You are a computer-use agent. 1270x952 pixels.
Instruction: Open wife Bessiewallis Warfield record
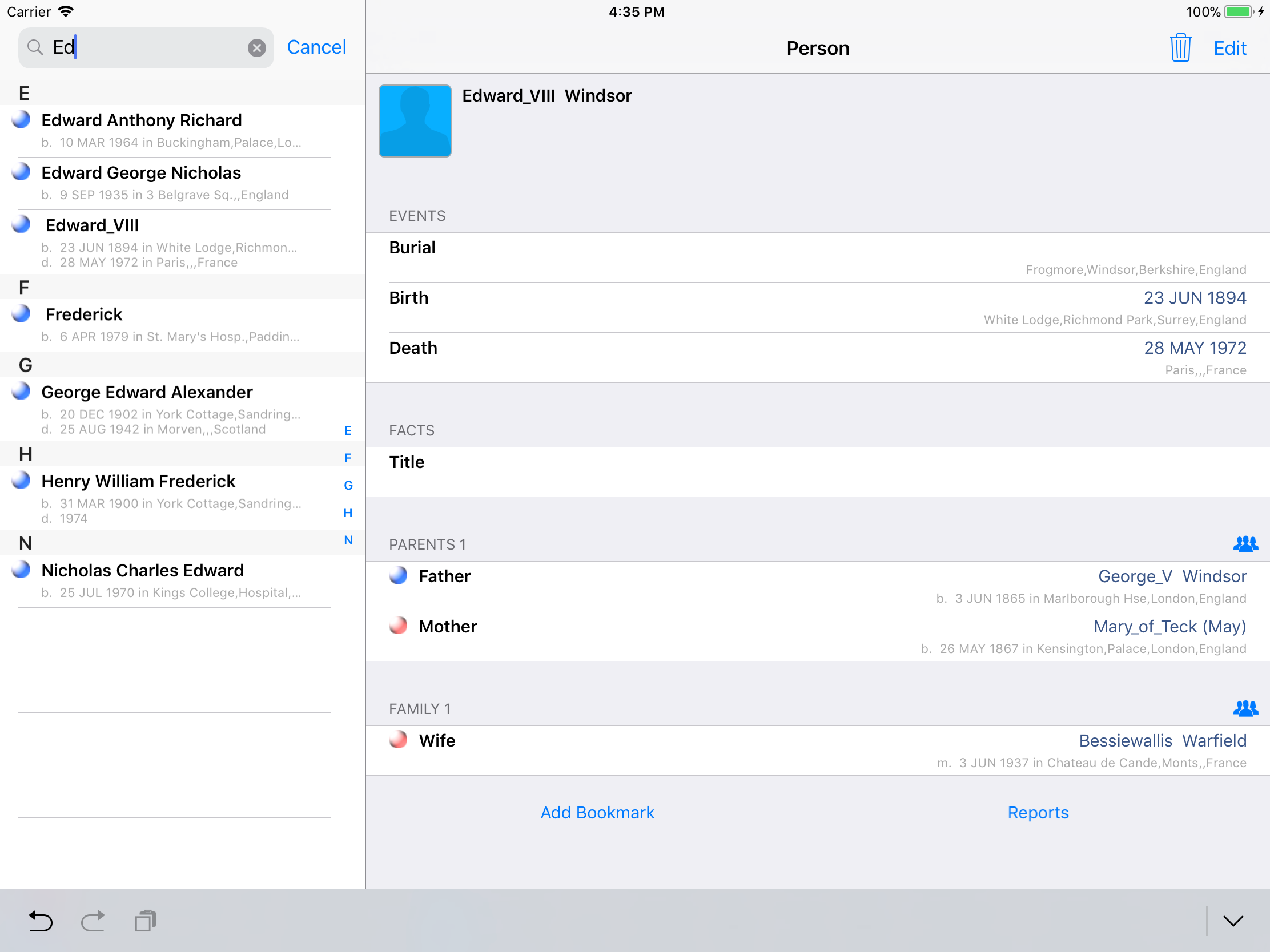pos(1162,740)
